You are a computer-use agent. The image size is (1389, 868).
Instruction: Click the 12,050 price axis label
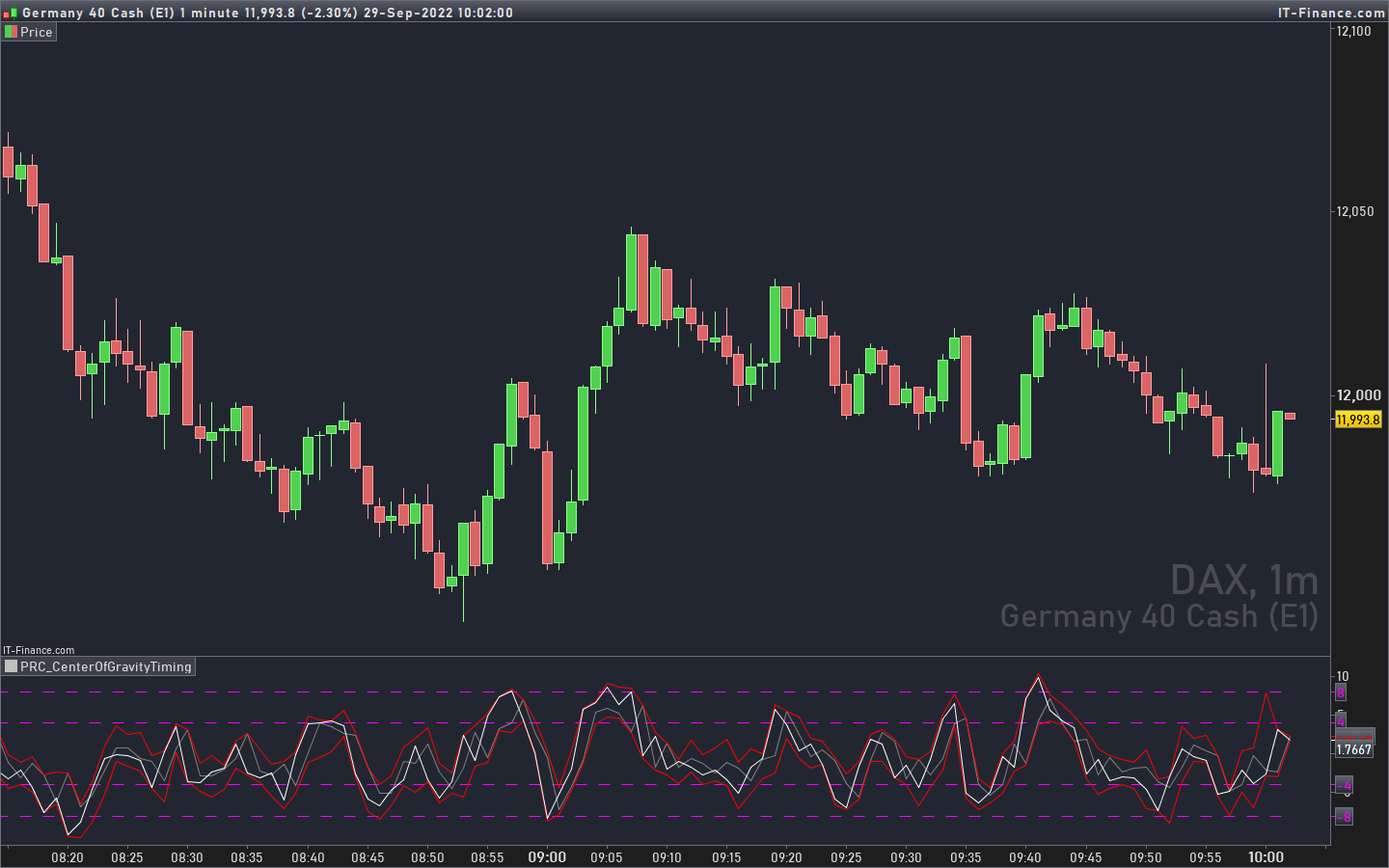(x=1355, y=211)
